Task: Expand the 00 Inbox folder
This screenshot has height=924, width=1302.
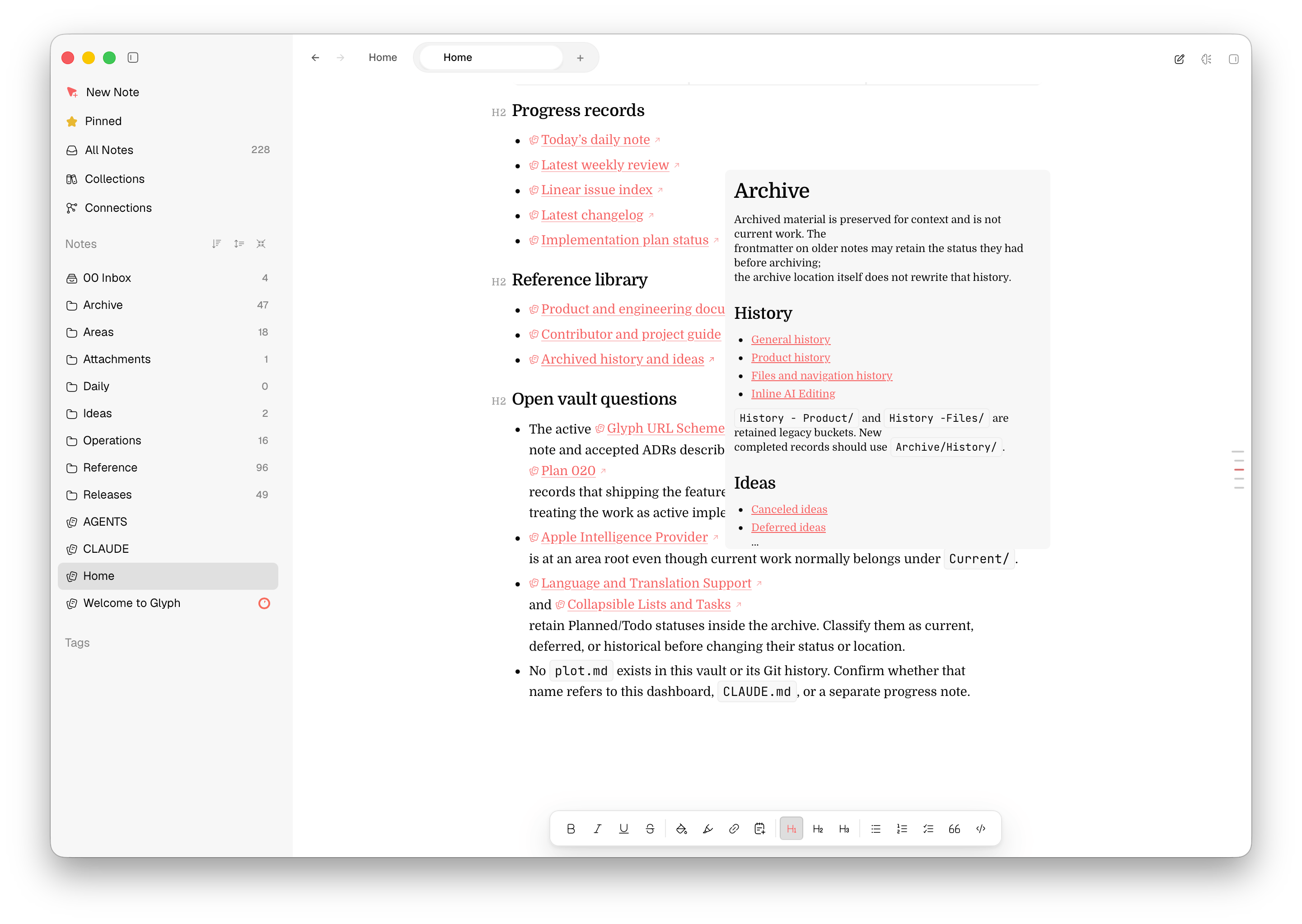Action: tap(168, 278)
